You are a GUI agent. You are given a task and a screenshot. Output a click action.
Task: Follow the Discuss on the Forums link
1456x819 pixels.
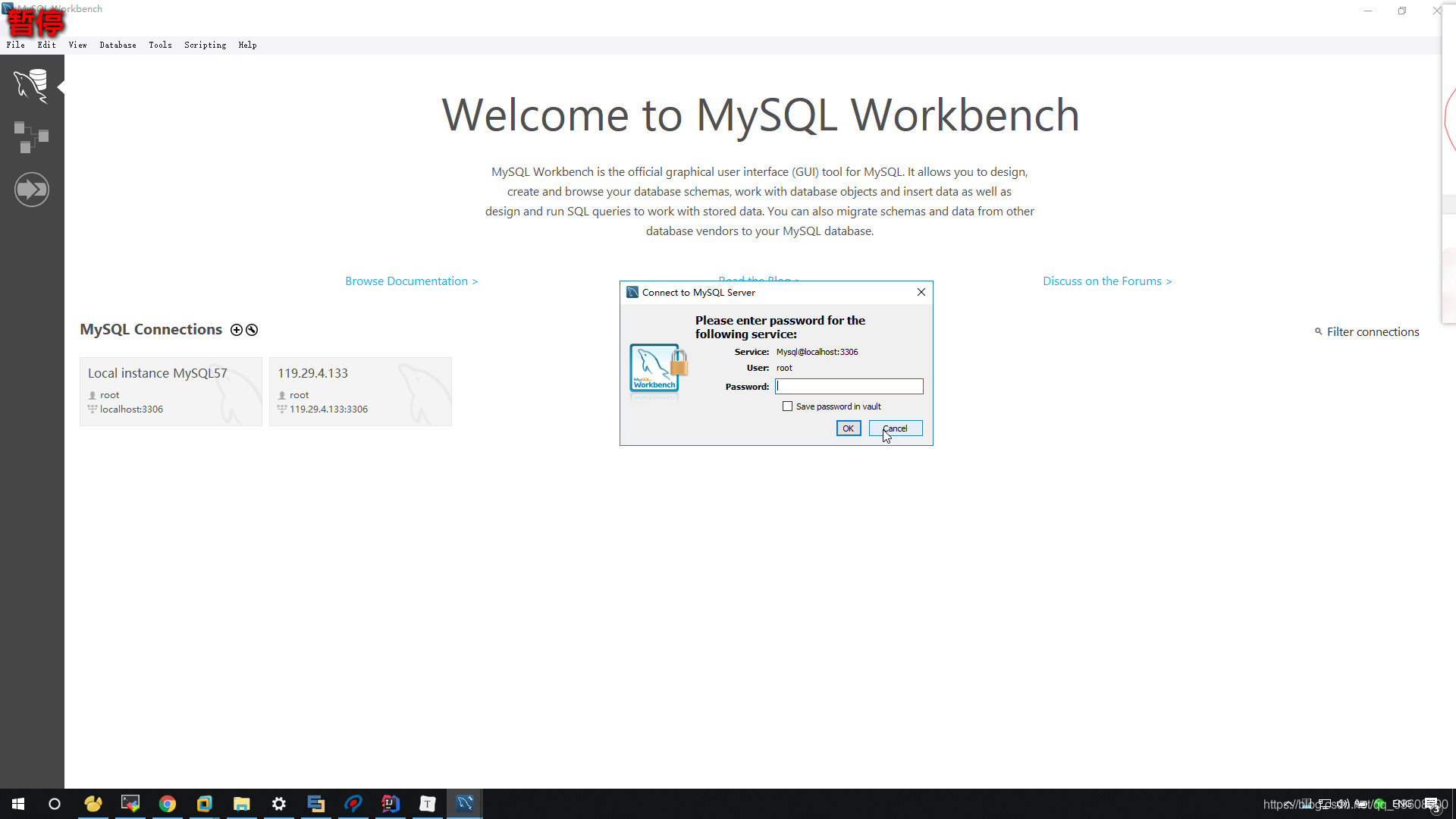pos(1107,281)
